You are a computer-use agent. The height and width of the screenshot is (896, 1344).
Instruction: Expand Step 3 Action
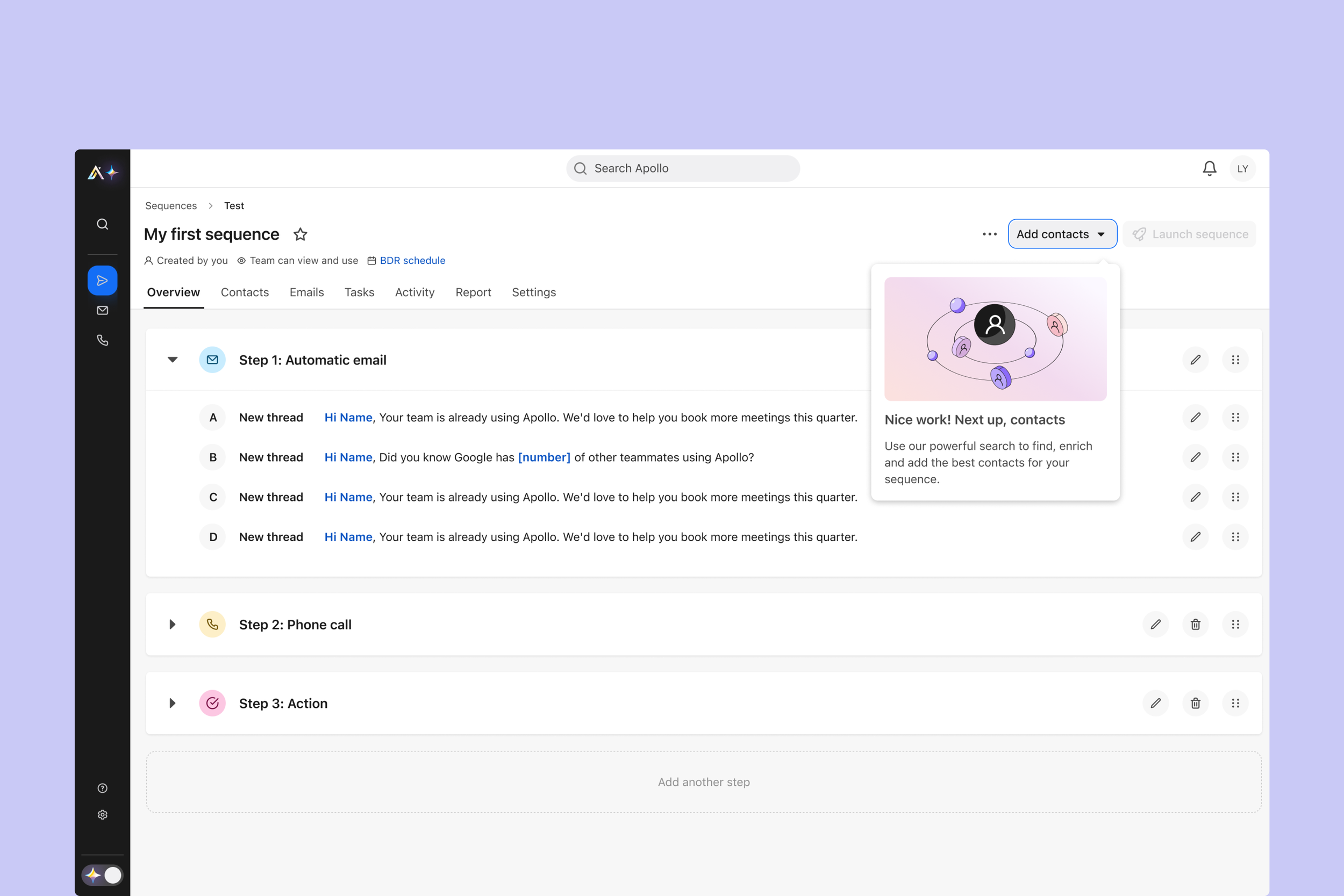[172, 704]
